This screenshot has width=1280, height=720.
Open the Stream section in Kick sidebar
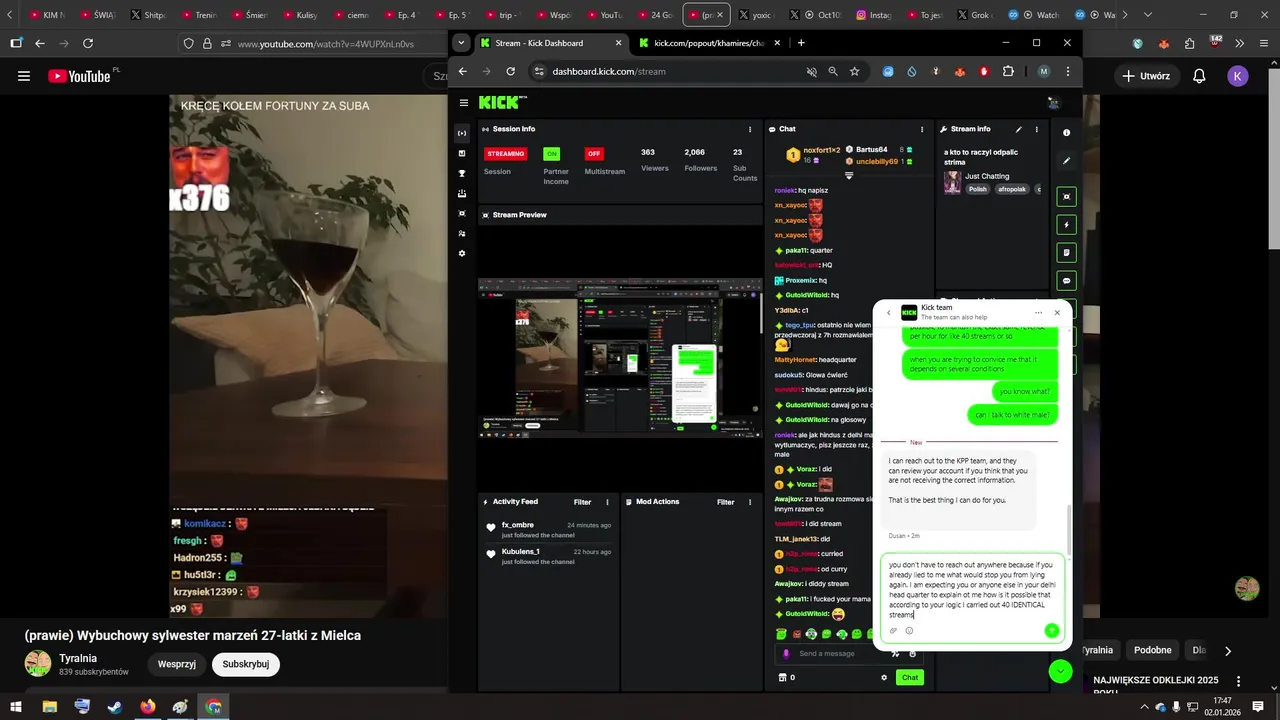462,133
